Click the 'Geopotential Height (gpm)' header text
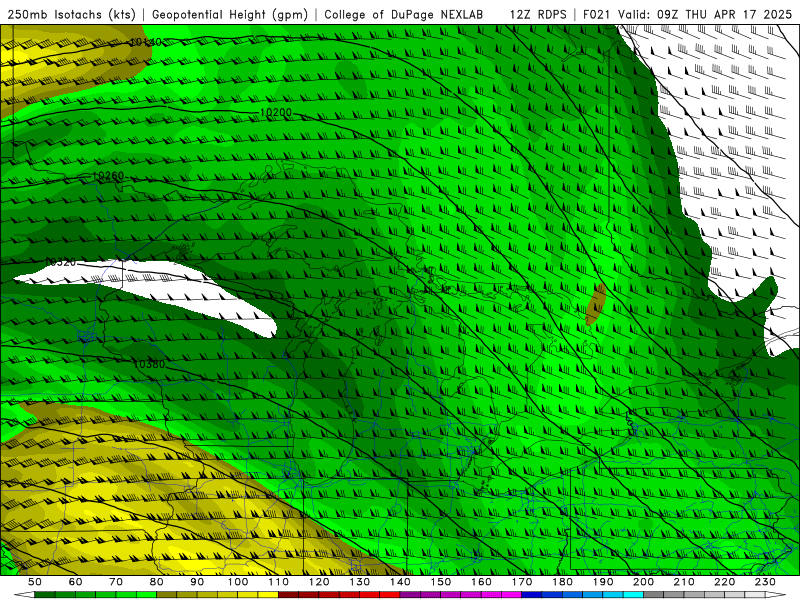Screen dimensions: 800x600 [230, 15]
